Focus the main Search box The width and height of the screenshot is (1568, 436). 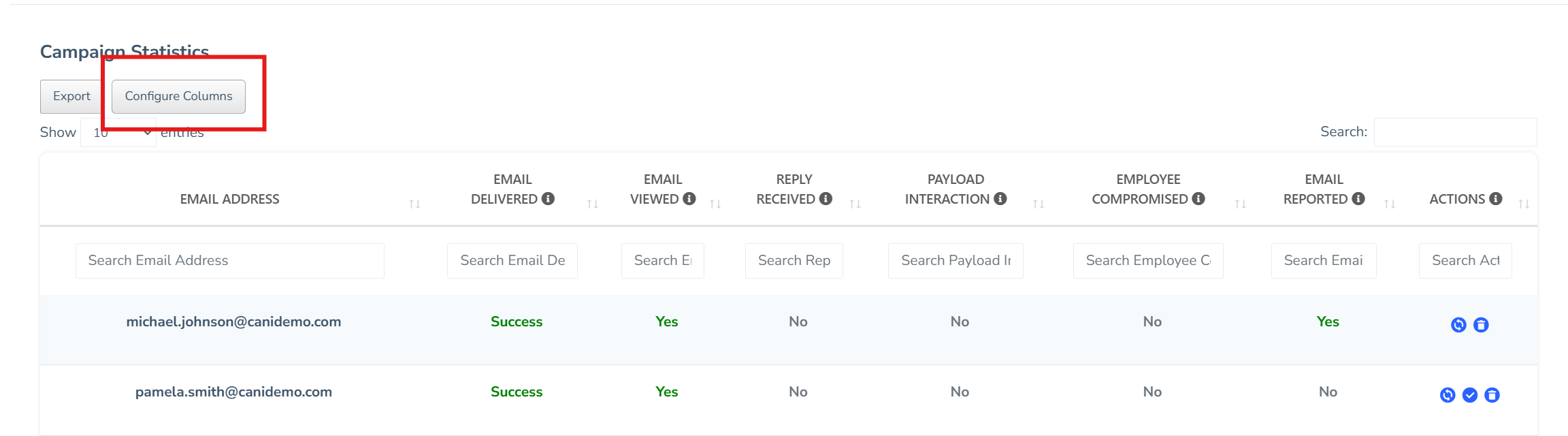(1455, 132)
